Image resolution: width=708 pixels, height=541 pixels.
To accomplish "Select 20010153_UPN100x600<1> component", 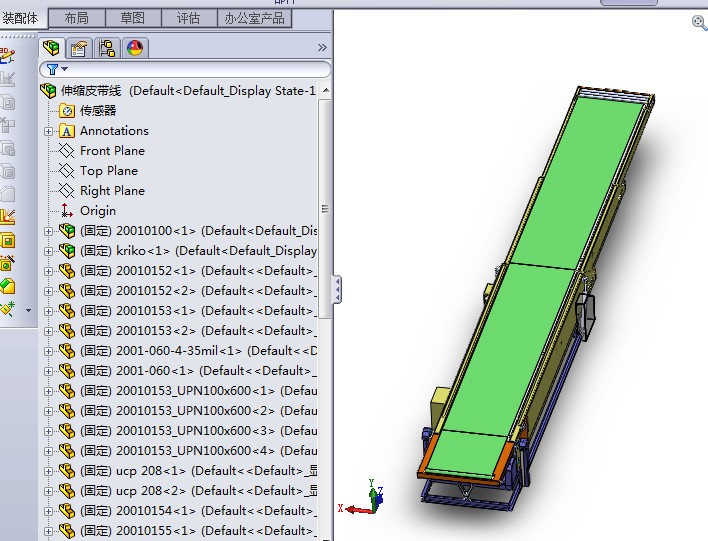I will point(188,391).
